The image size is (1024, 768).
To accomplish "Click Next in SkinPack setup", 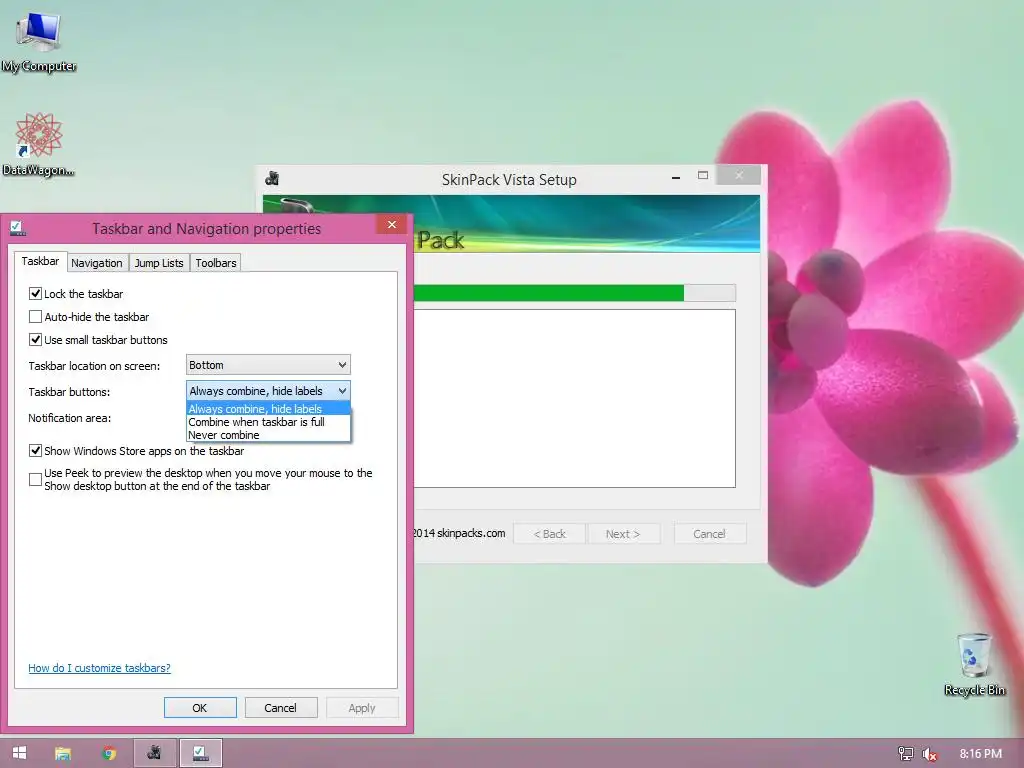I will pos(623,534).
